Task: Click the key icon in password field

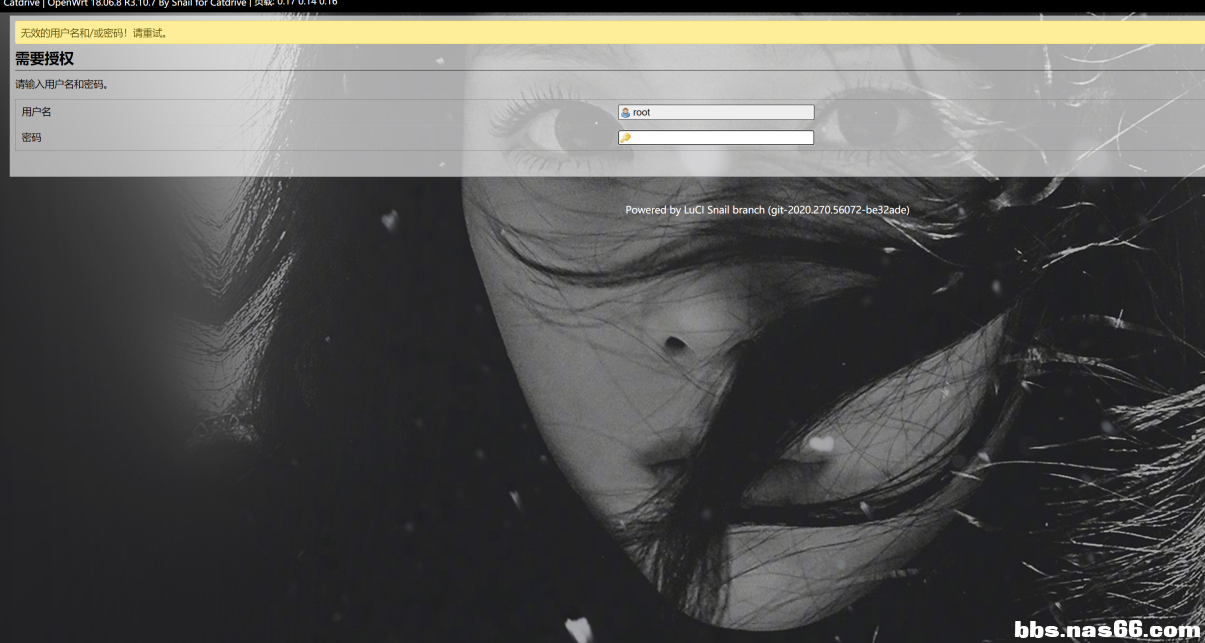Action: click(625, 138)
